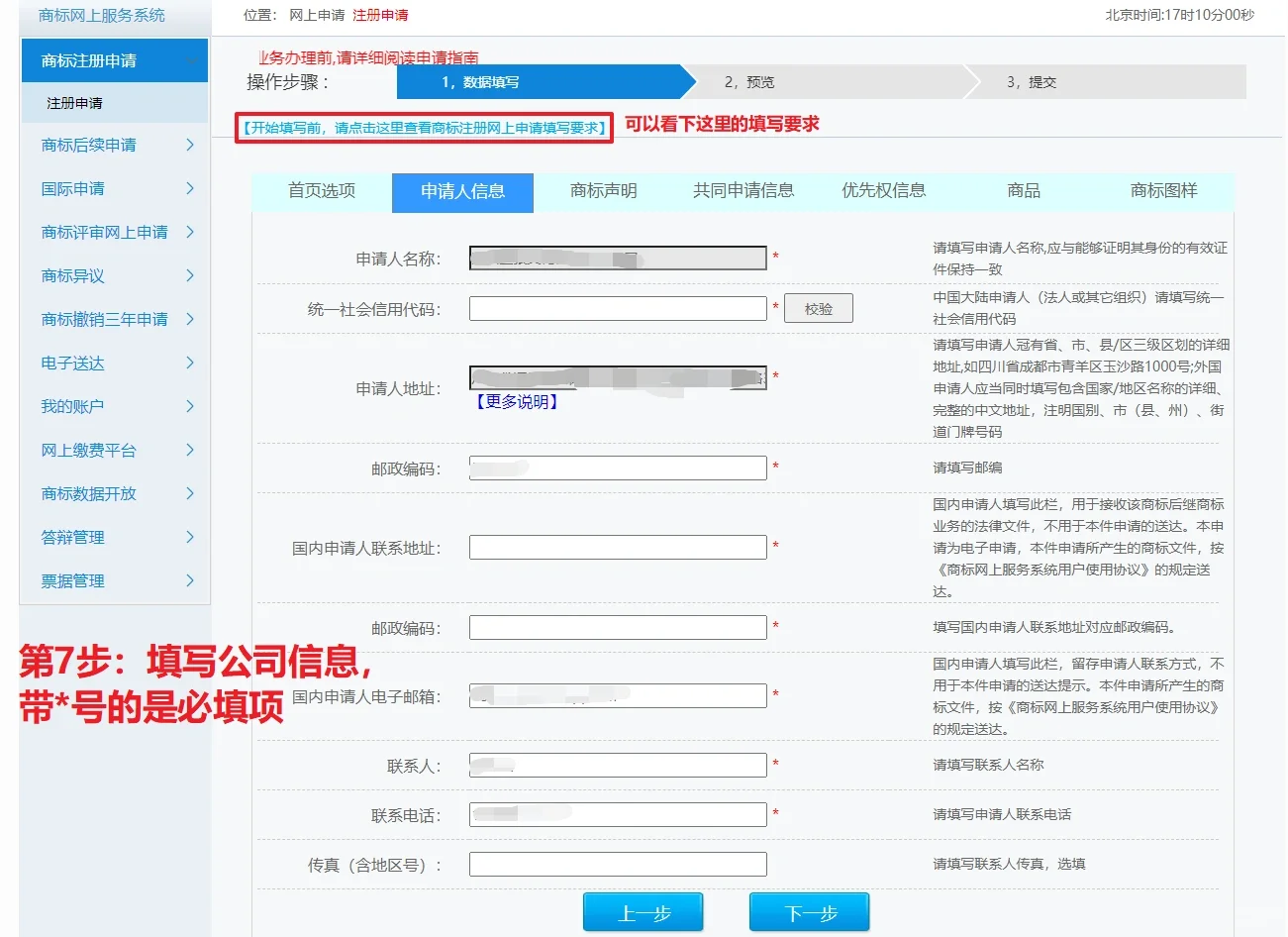Screen dimensions: 1288x937
Task: Open the trademark filling requirements link
Action: 424,128
